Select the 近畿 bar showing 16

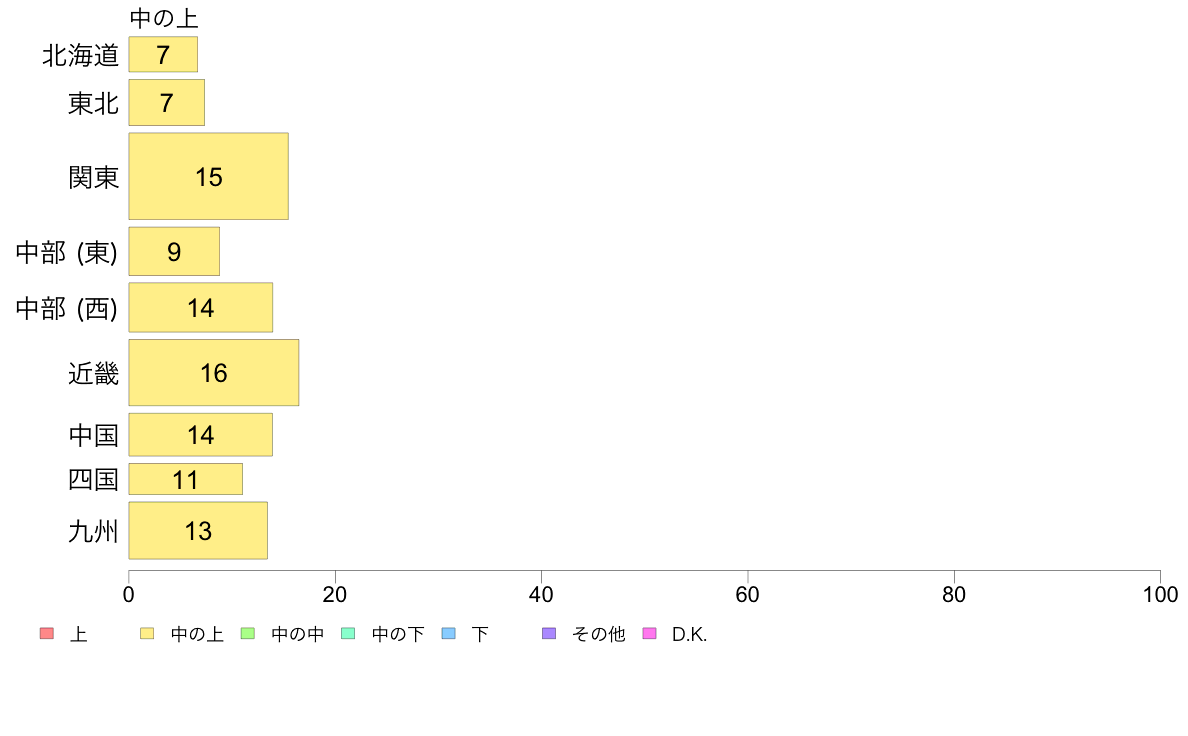(214, 373)
